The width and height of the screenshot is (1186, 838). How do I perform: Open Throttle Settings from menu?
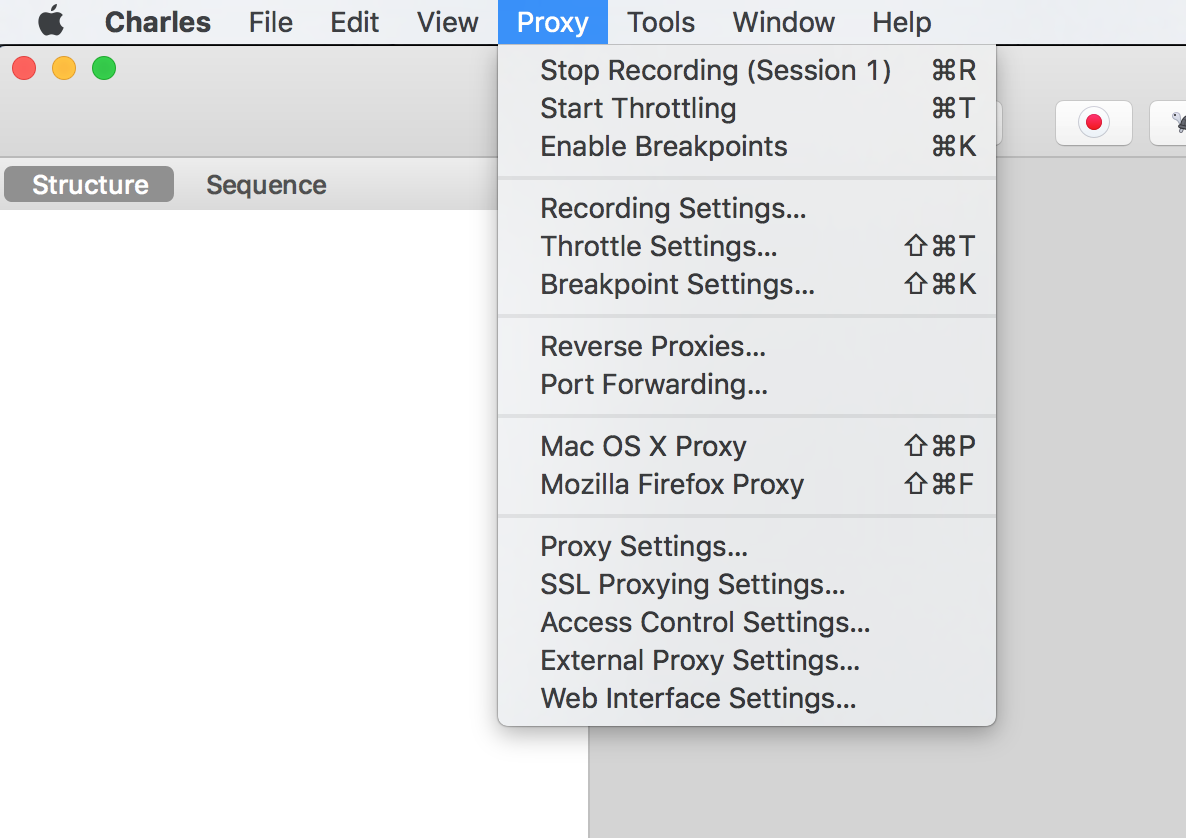(x=747, y=246)
